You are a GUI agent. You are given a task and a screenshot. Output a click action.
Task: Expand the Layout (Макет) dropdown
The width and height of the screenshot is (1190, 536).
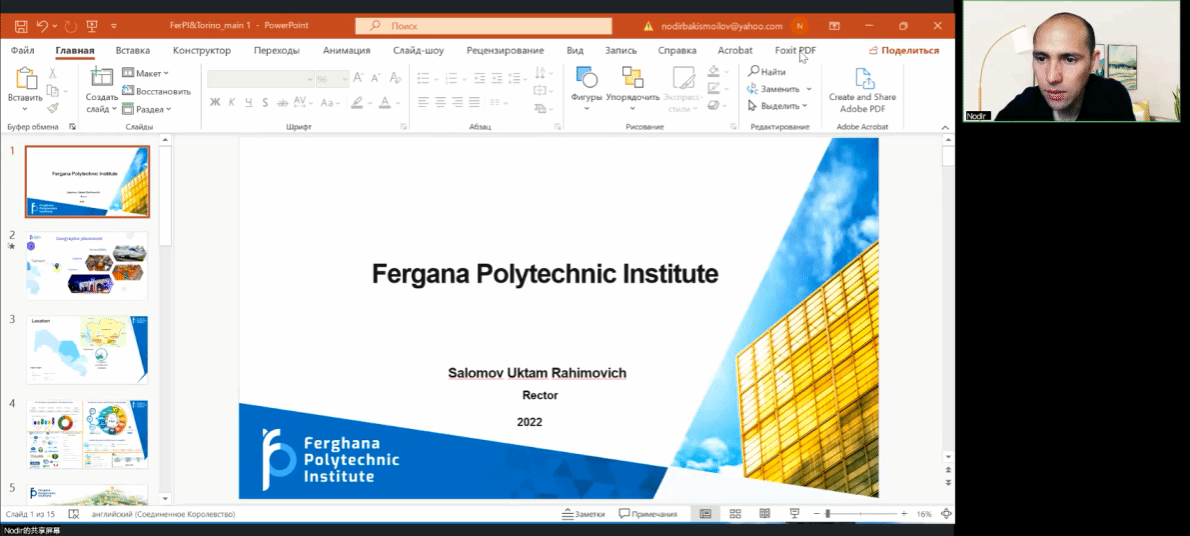146,73
